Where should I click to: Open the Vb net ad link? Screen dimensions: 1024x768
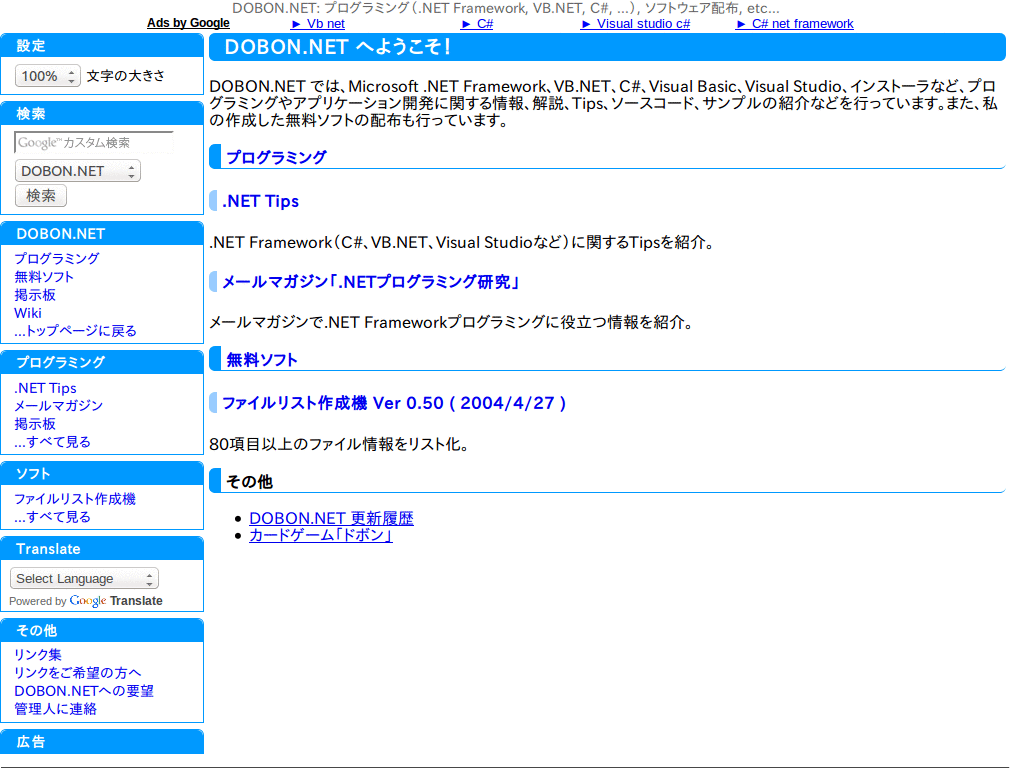click(x=318, y=24)
